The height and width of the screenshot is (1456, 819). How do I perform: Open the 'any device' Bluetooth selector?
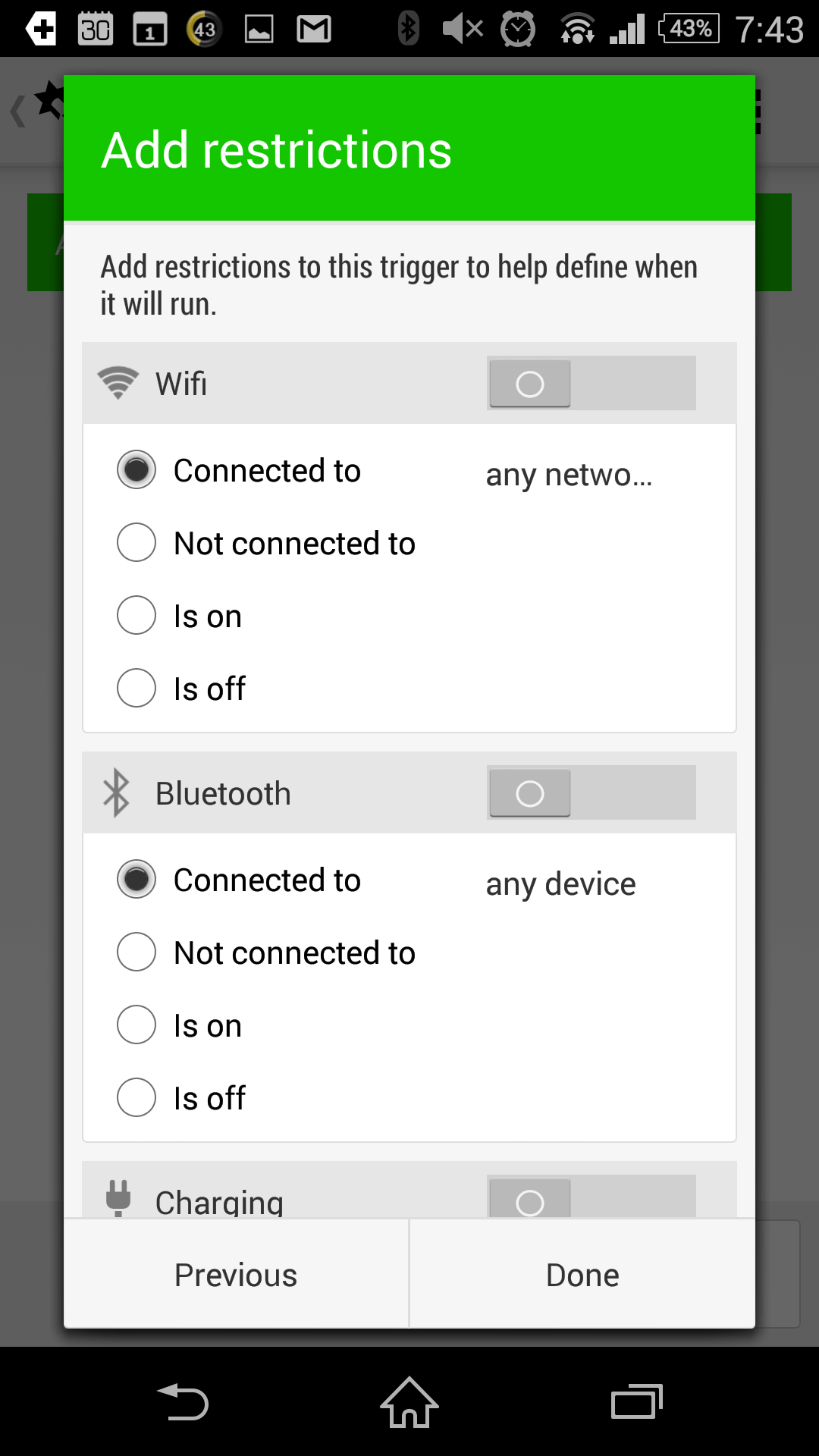tap(561, 884)
